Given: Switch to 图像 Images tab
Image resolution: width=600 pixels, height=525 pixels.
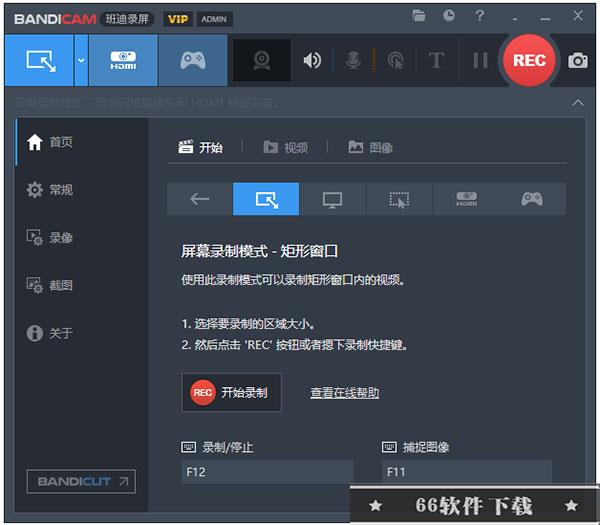Looking at the screenshot, I should coord(370,147).
